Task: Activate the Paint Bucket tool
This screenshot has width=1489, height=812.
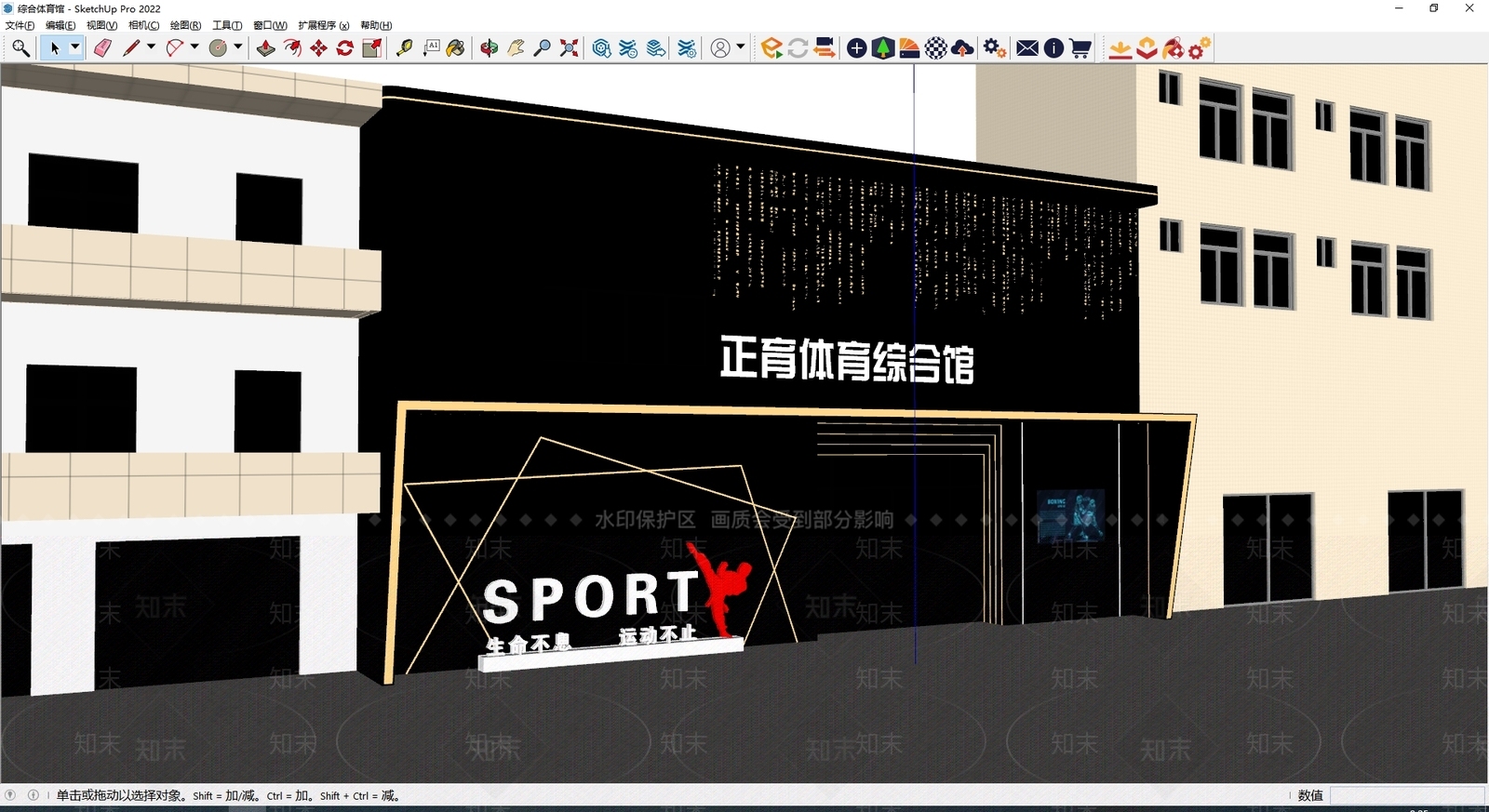Action: 456,47
